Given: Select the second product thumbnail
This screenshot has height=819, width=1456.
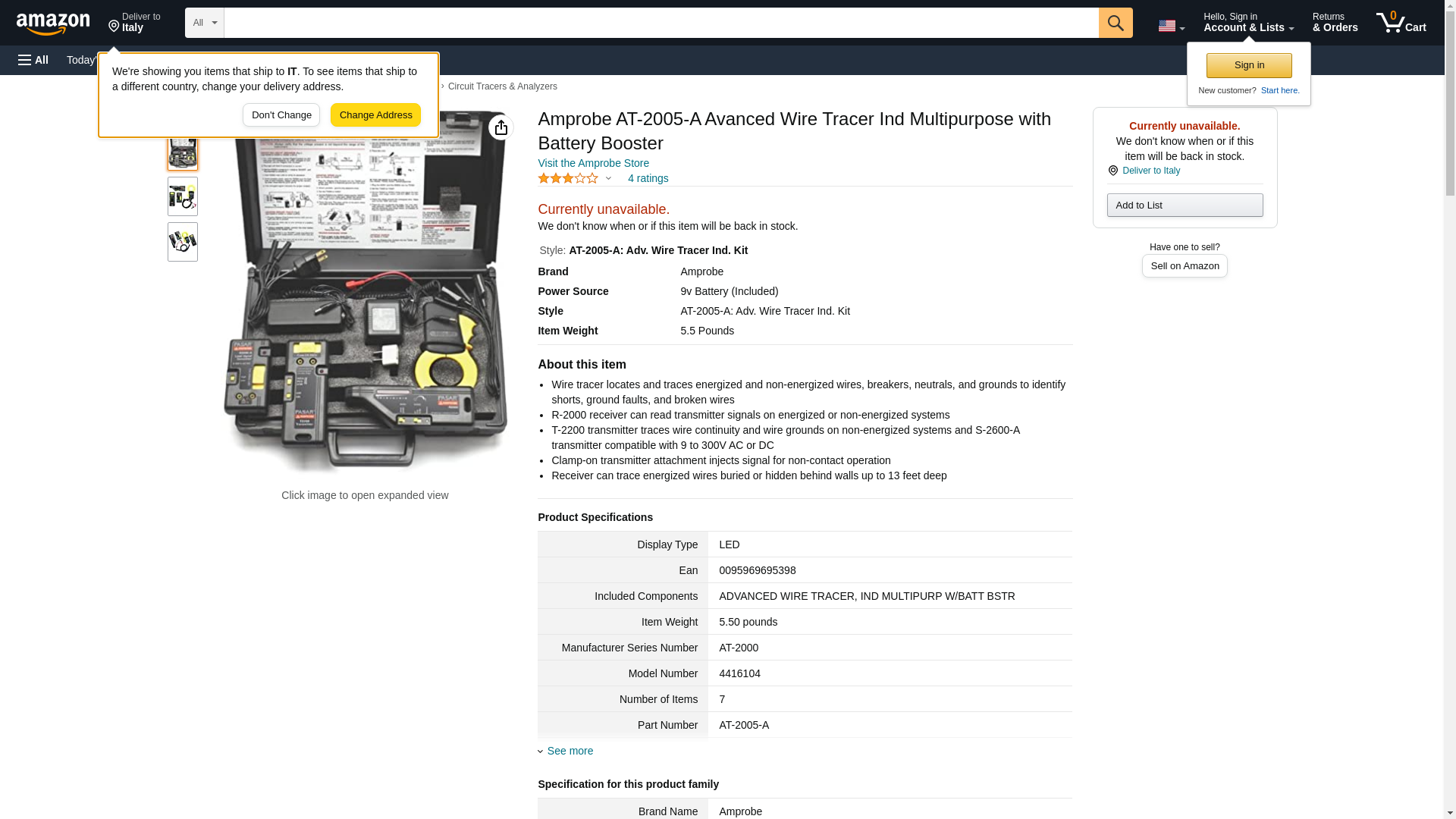Looking at the screenshot, I should tap(182, 196).
